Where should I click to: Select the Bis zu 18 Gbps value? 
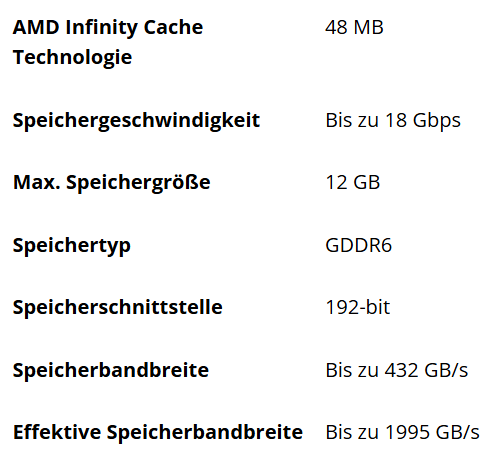pyautogui.click(x=393, y=121)
